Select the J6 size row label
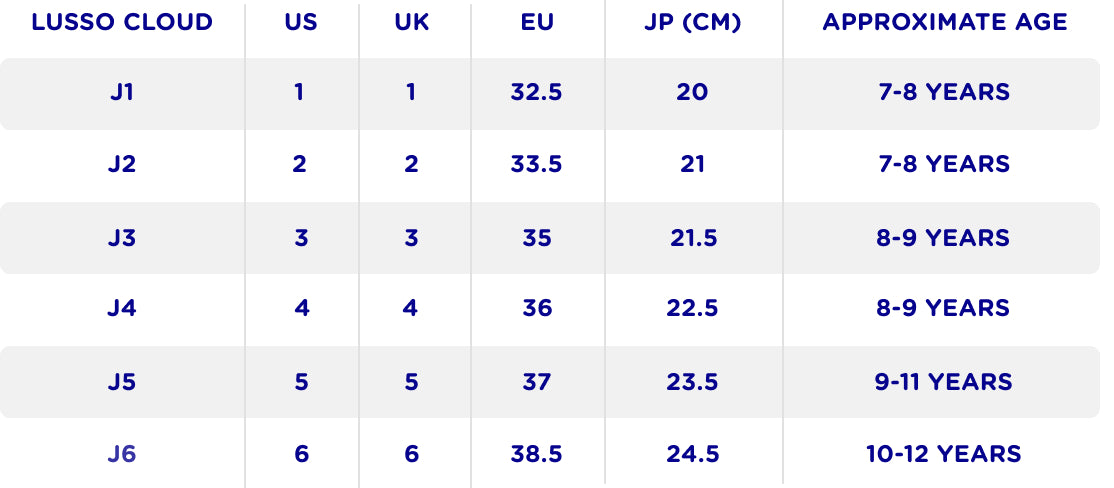This screenshot has width=1114, height=488. (x=122, y=454)
